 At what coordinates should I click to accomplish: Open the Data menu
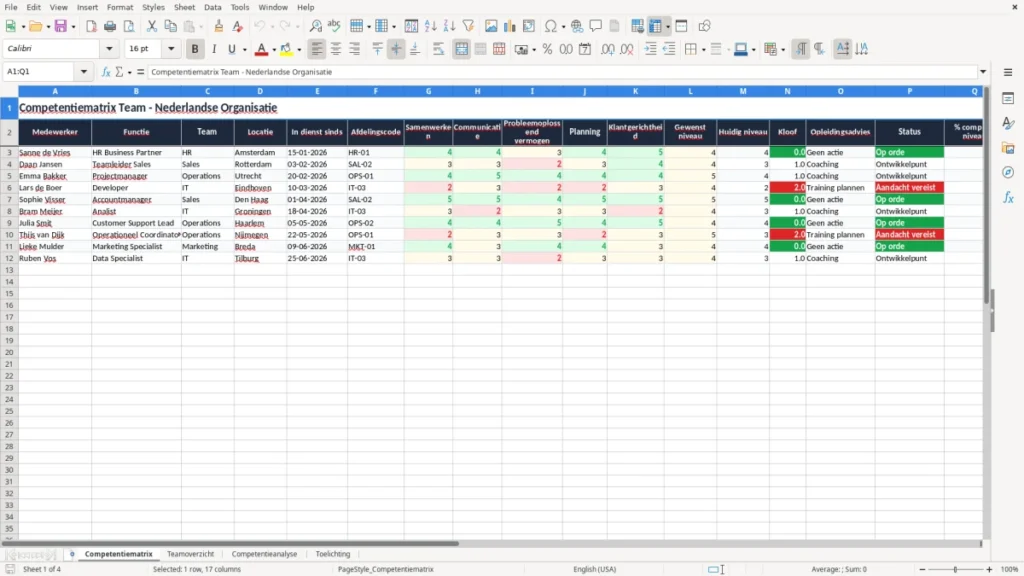[x=212, y=7]
